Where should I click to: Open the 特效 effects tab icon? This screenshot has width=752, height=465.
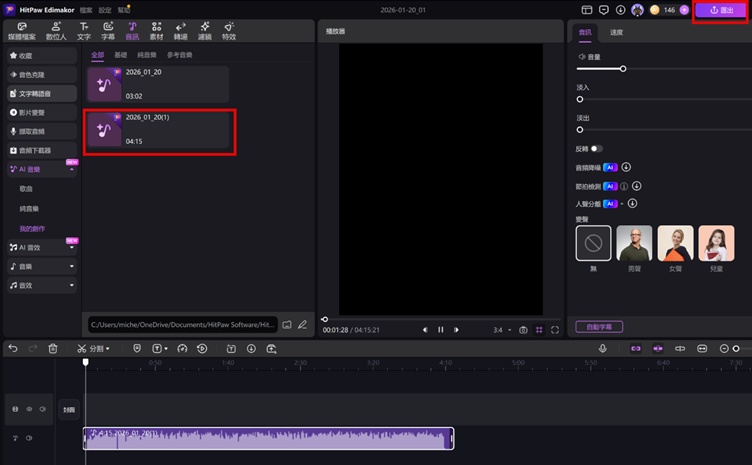point(229,30)
